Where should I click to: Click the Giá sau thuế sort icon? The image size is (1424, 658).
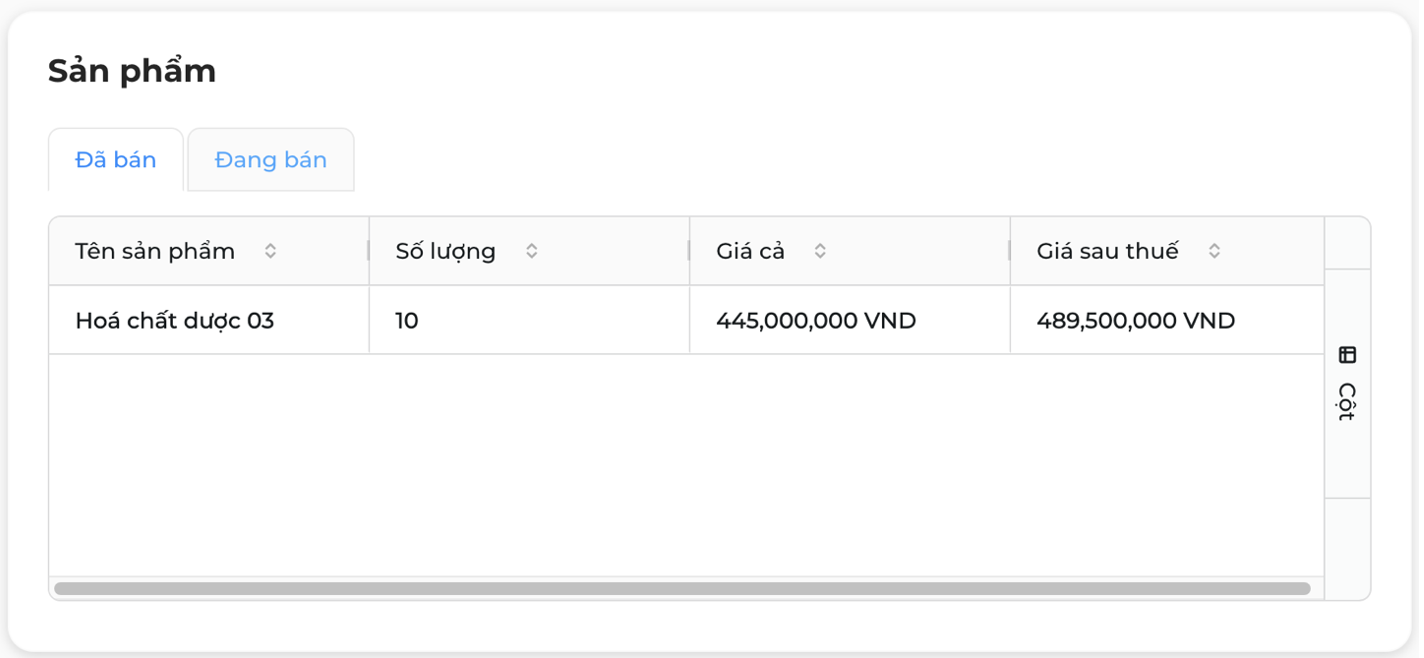(1214, 251)
